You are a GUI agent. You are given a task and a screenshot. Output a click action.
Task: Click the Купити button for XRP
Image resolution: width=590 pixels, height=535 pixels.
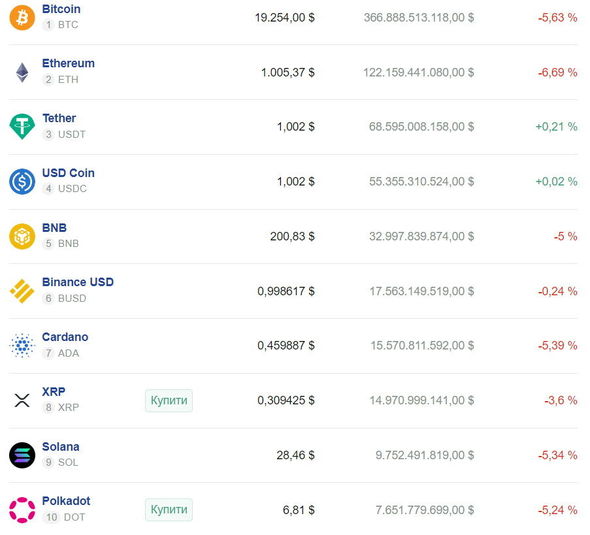tap(169, 400)
